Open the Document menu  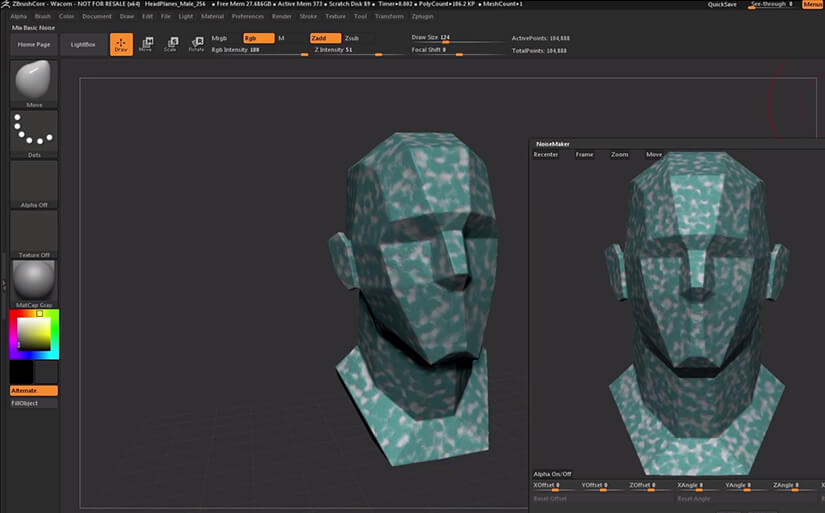point(97,16)
